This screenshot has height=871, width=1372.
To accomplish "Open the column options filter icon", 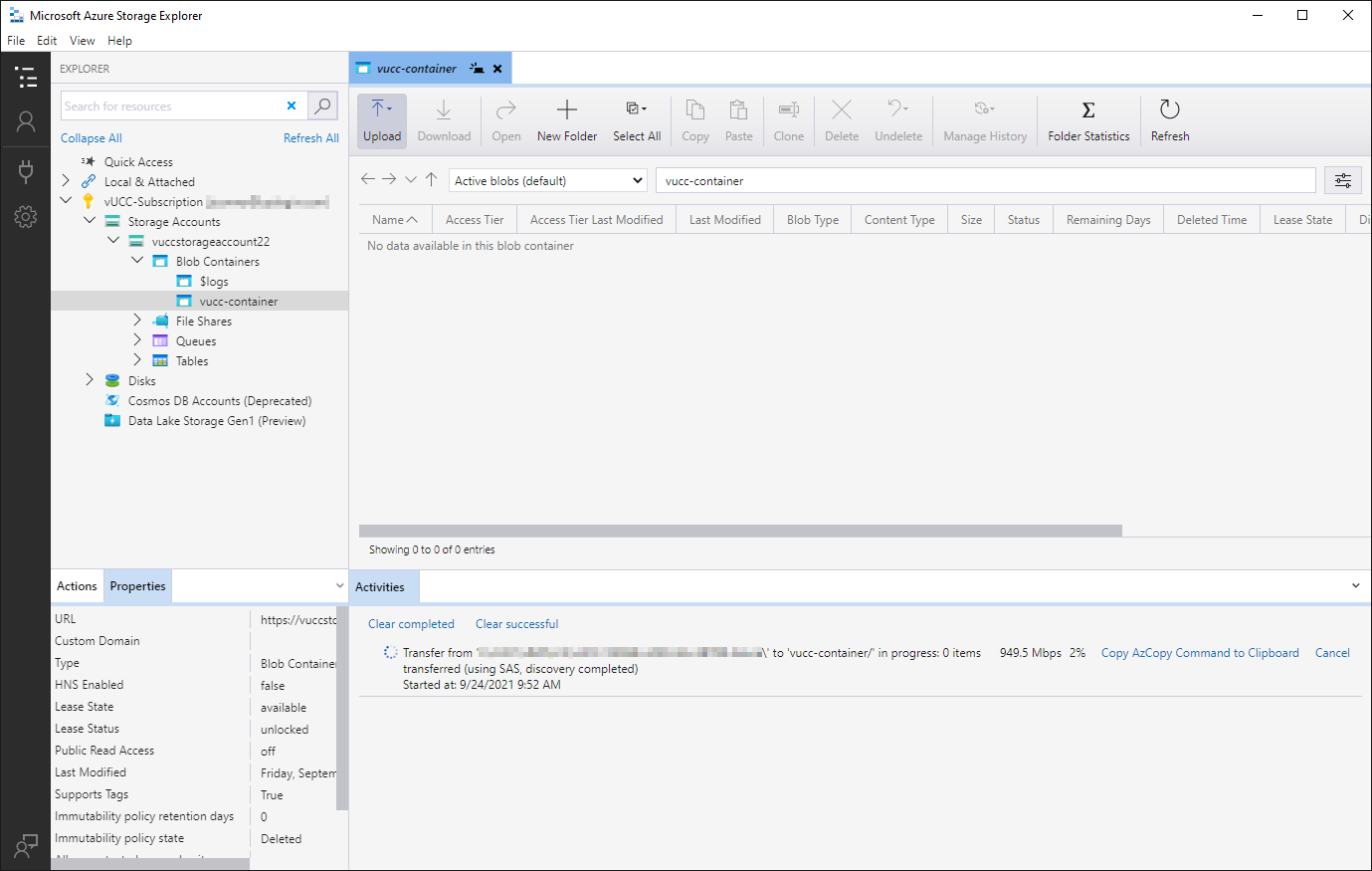I will tap(1343, 180).
